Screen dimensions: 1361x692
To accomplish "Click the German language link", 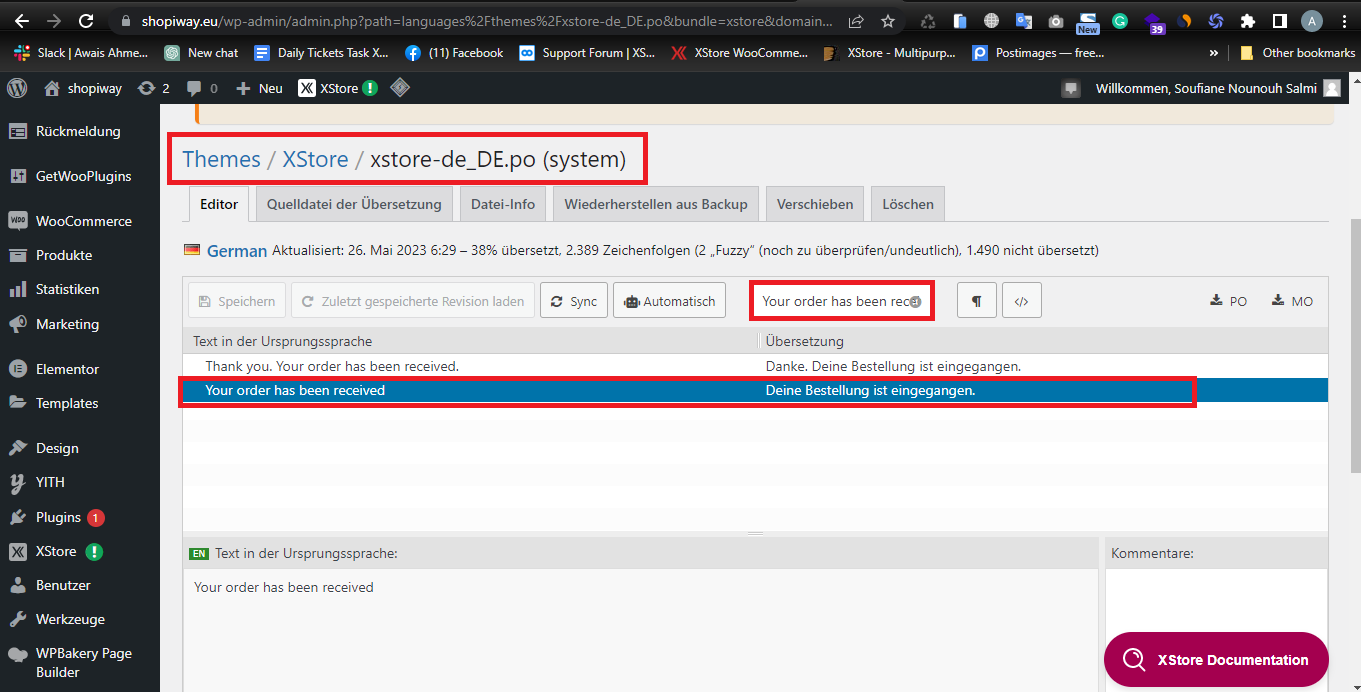I will [x=237, y=251].
